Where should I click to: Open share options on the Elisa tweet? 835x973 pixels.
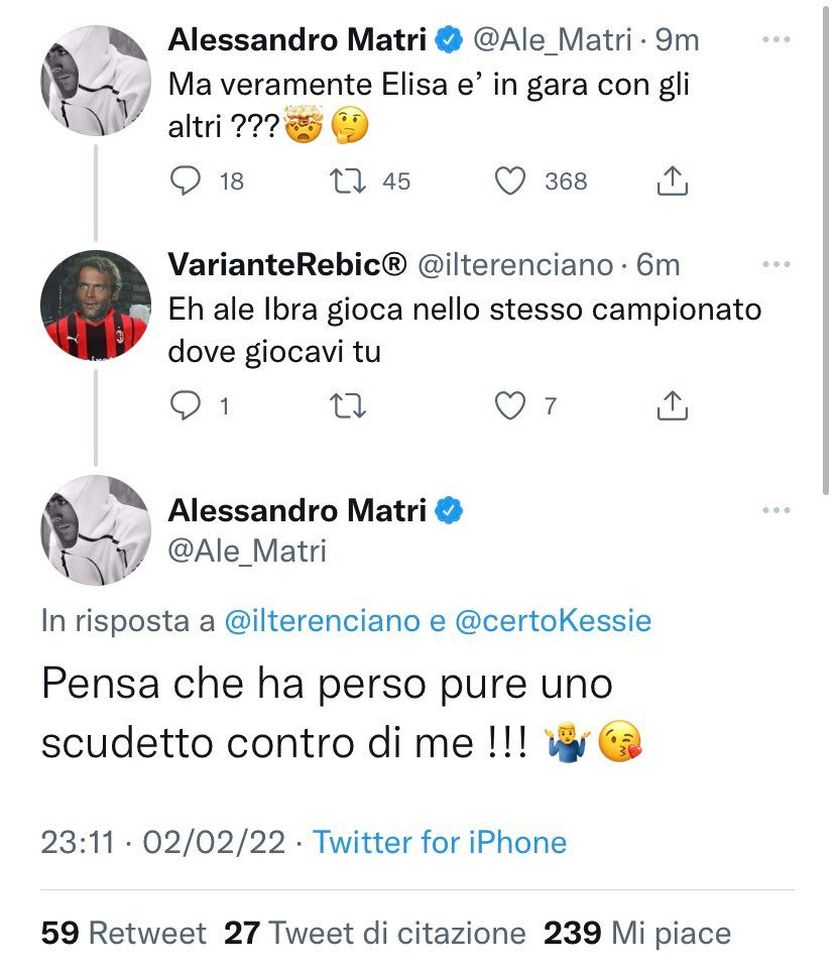coord(671,181)
